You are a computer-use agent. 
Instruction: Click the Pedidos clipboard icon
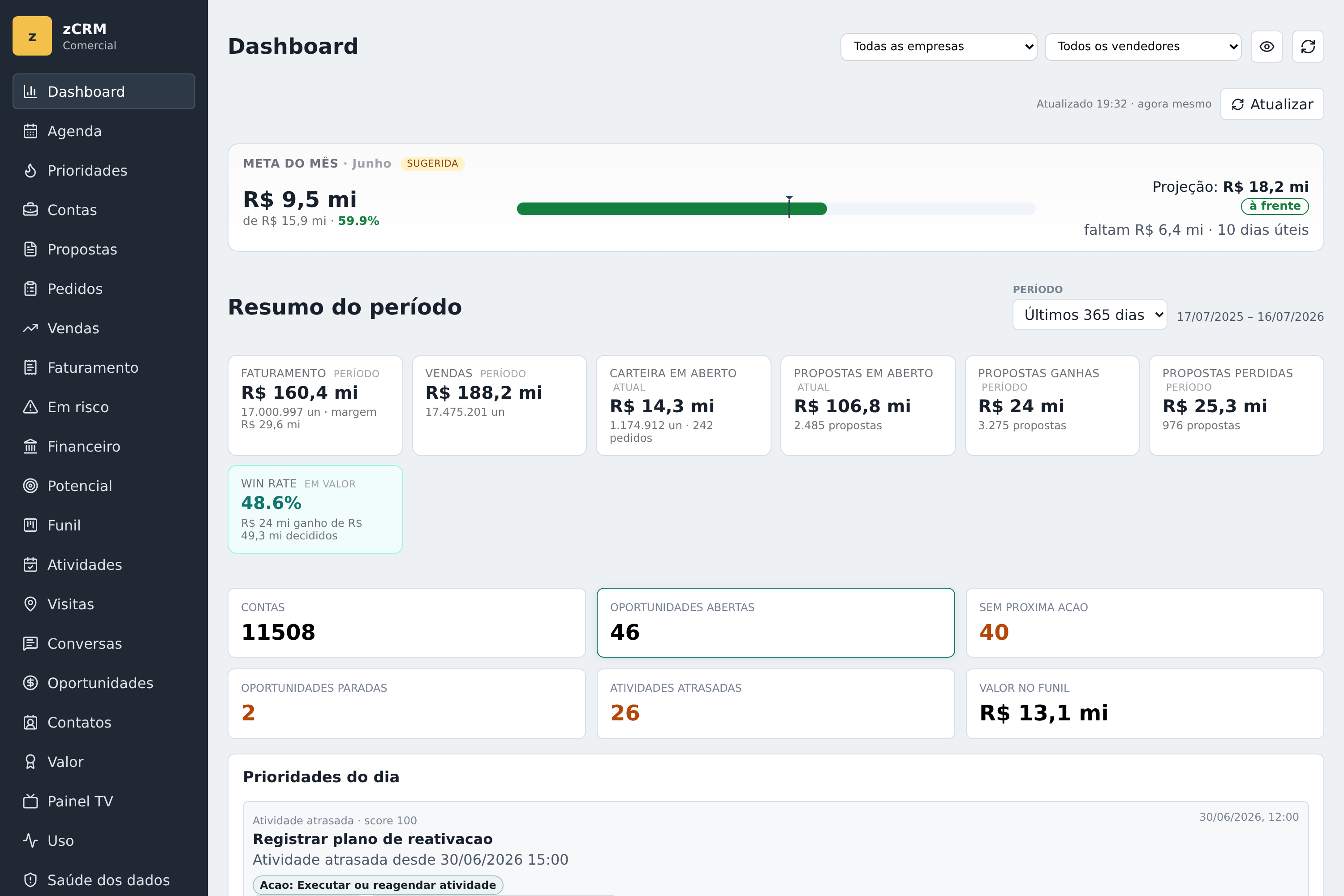coord(30,289)
